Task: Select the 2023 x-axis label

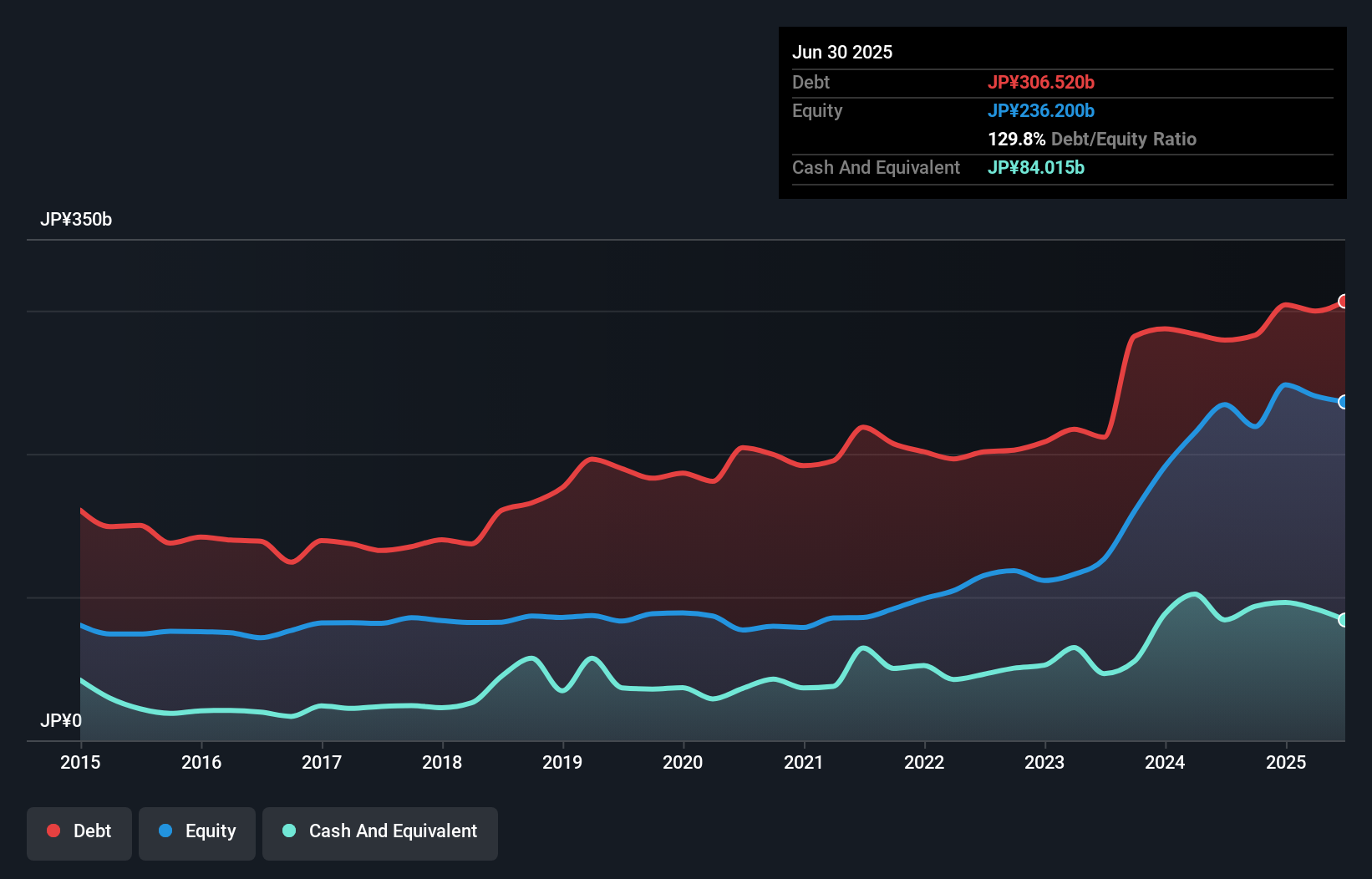Action: pyautogui.click(x=1044, y=762)
